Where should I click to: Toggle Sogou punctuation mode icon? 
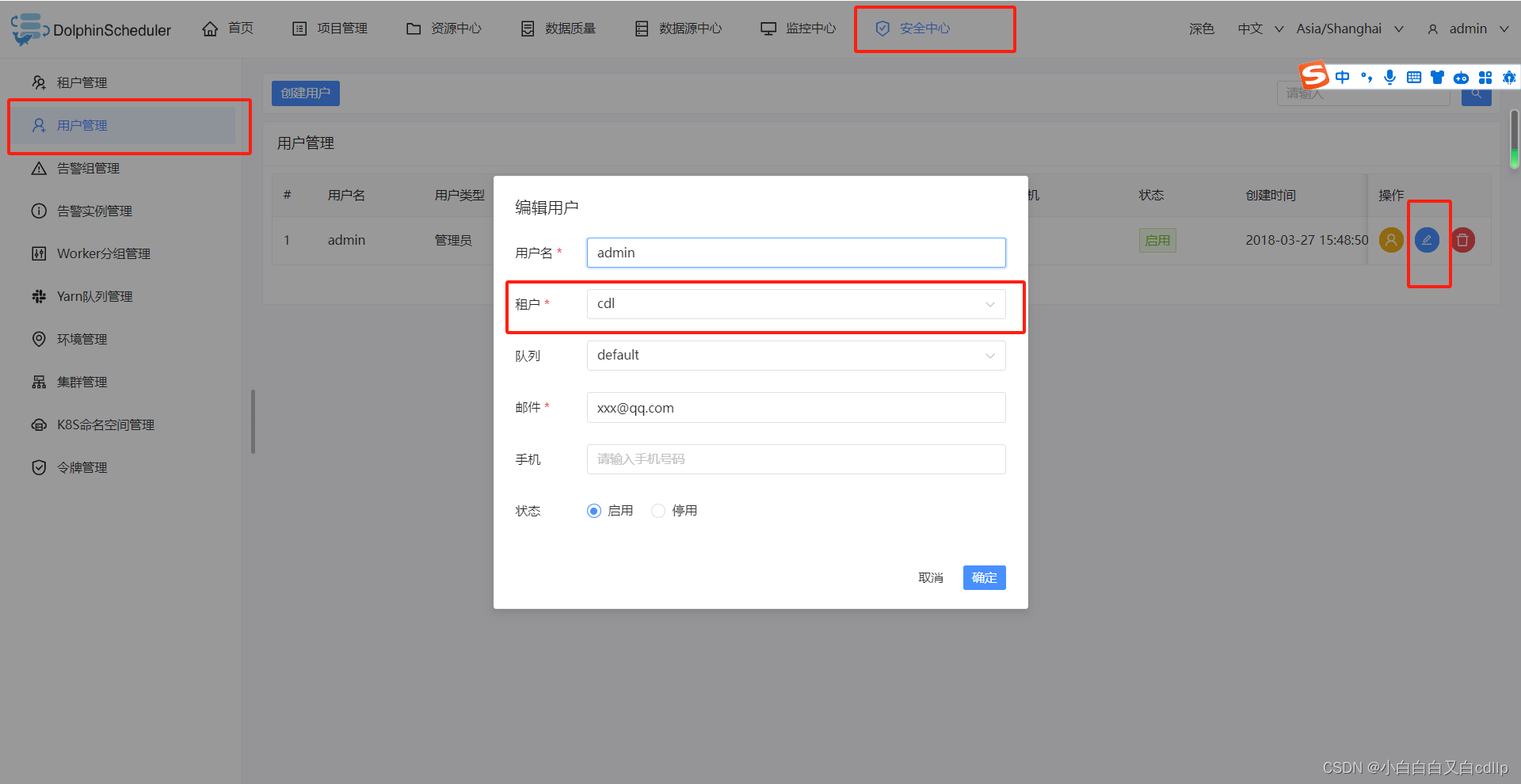point(1367,77)
